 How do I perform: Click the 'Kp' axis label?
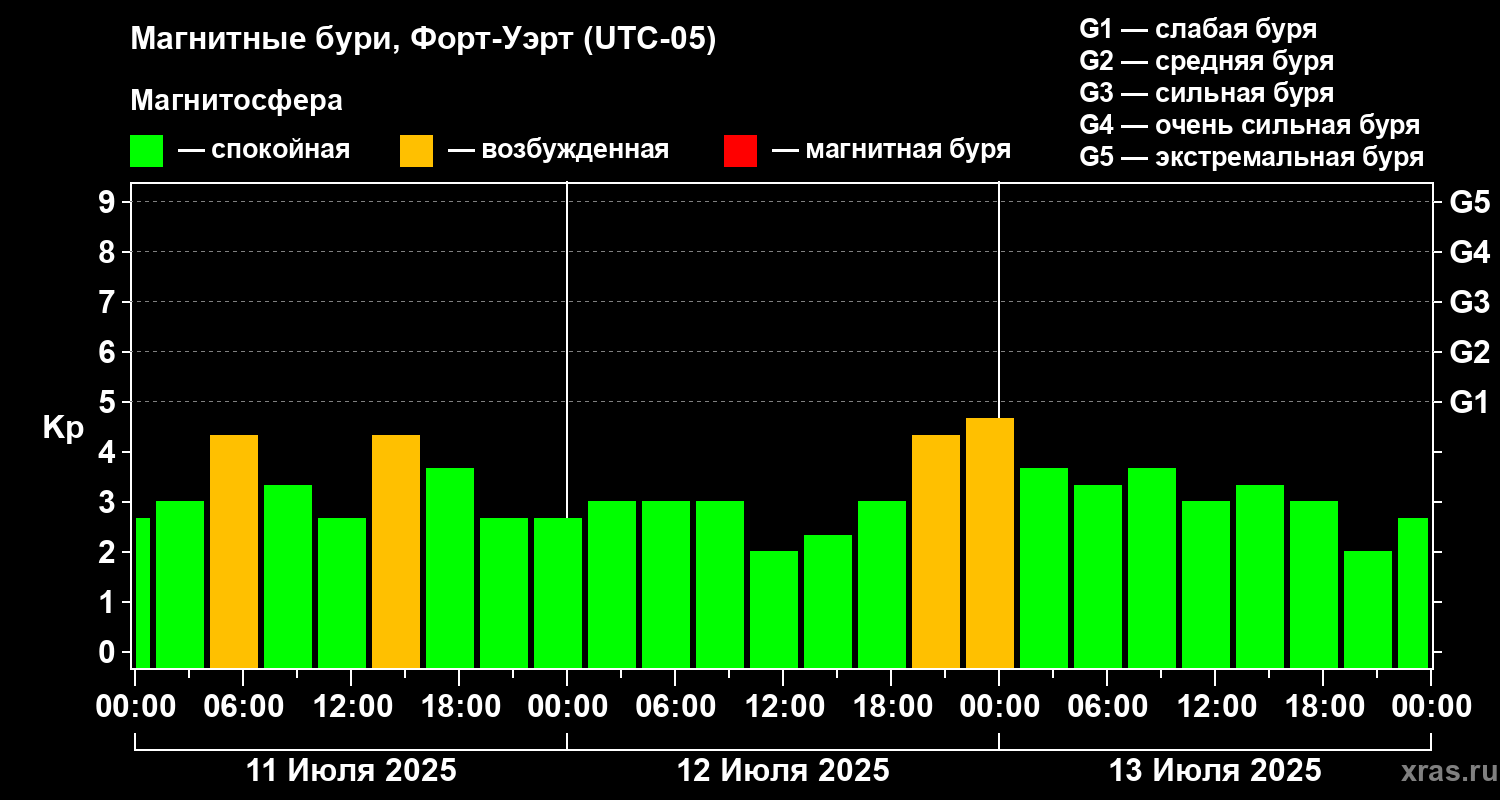(63, 427)
